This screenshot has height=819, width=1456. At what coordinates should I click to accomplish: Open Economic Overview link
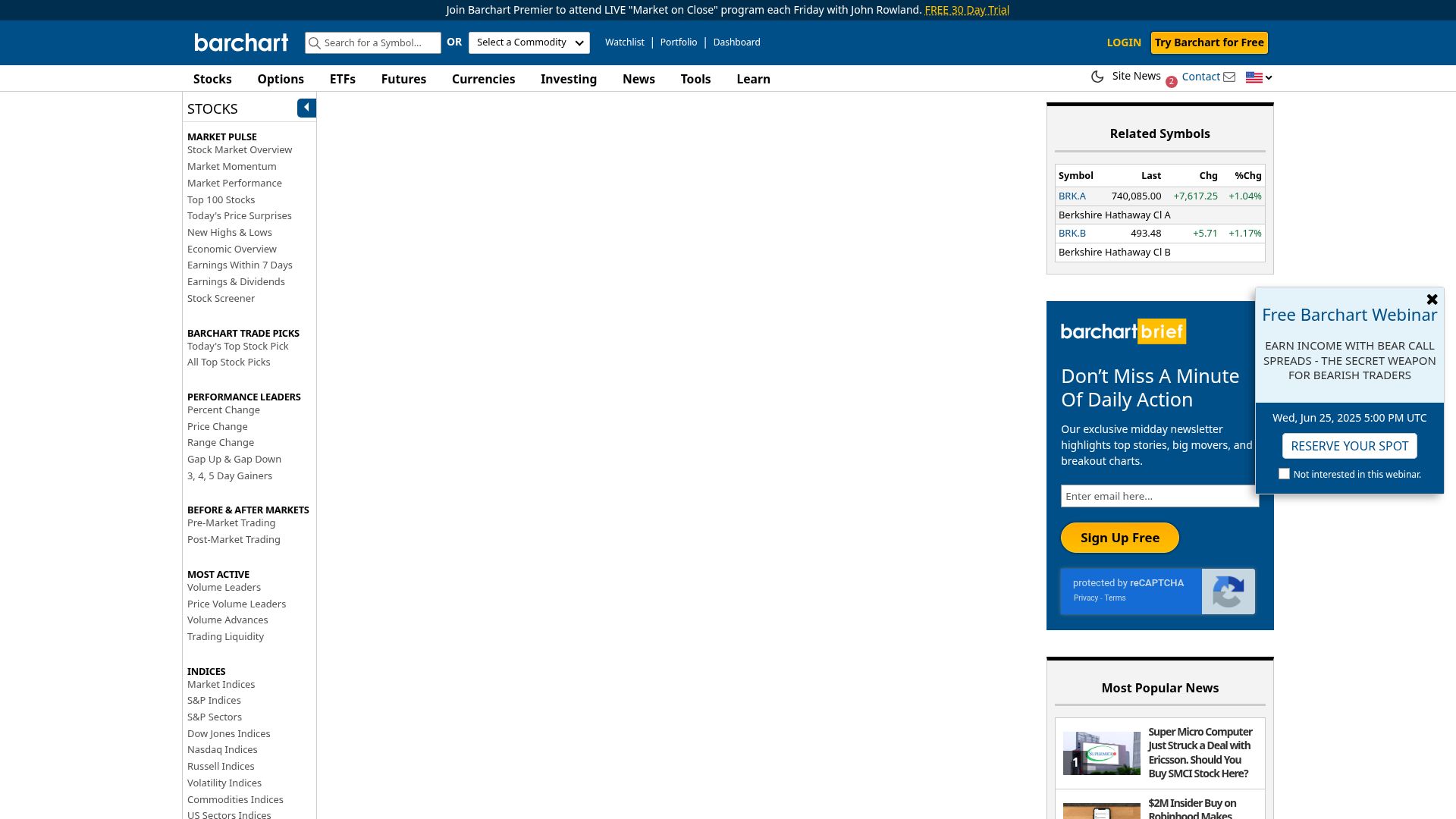point(232,249)
